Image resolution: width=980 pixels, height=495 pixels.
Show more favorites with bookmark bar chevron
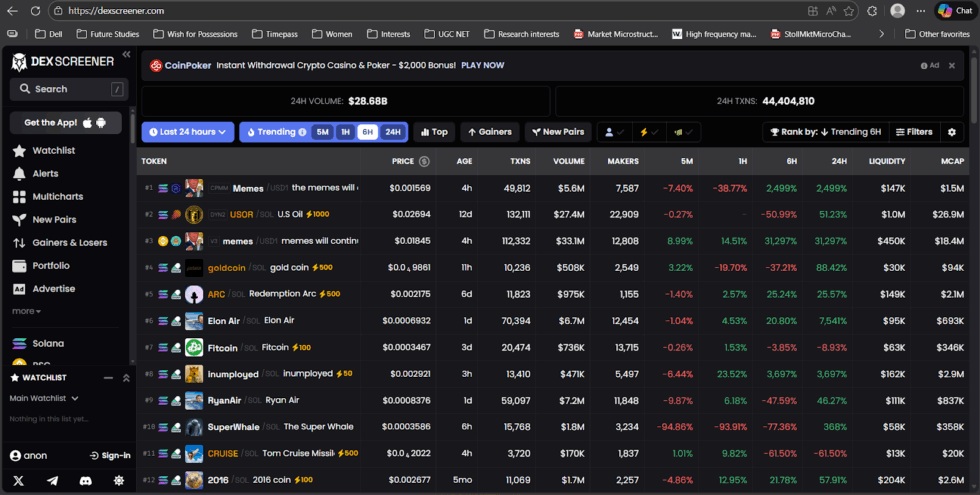pyautogui.click(x=881, y=34)
